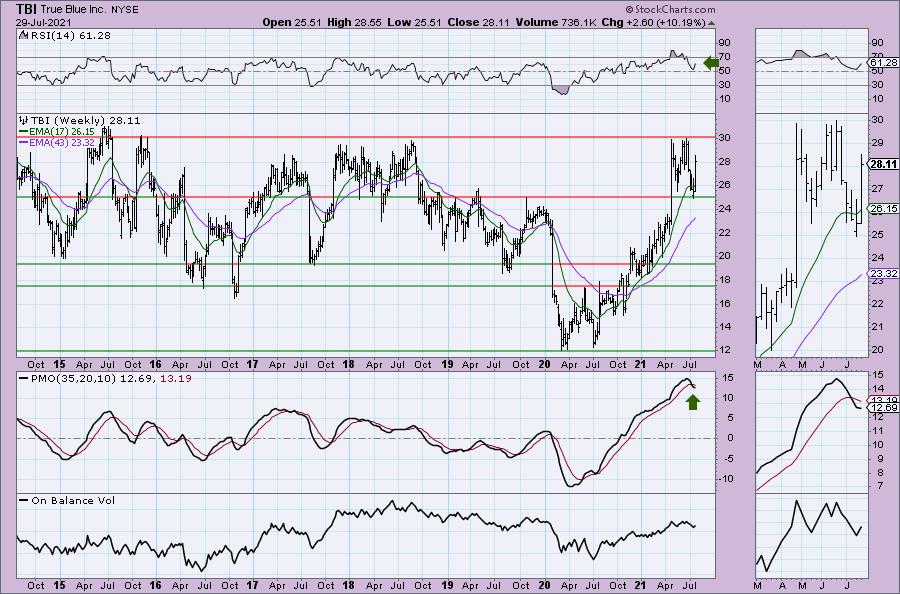Click the Volume 736.1K value

pos(556,22)
